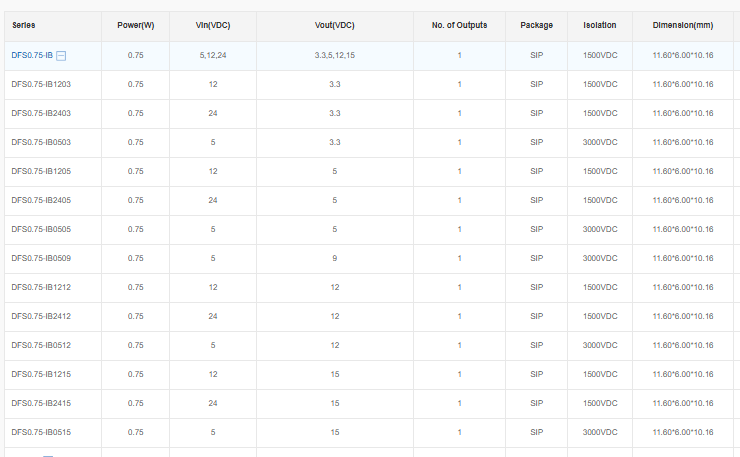Collapse the DFS0.75-IB series rows
Screen dimensions: 740x457
pos(61,56)
